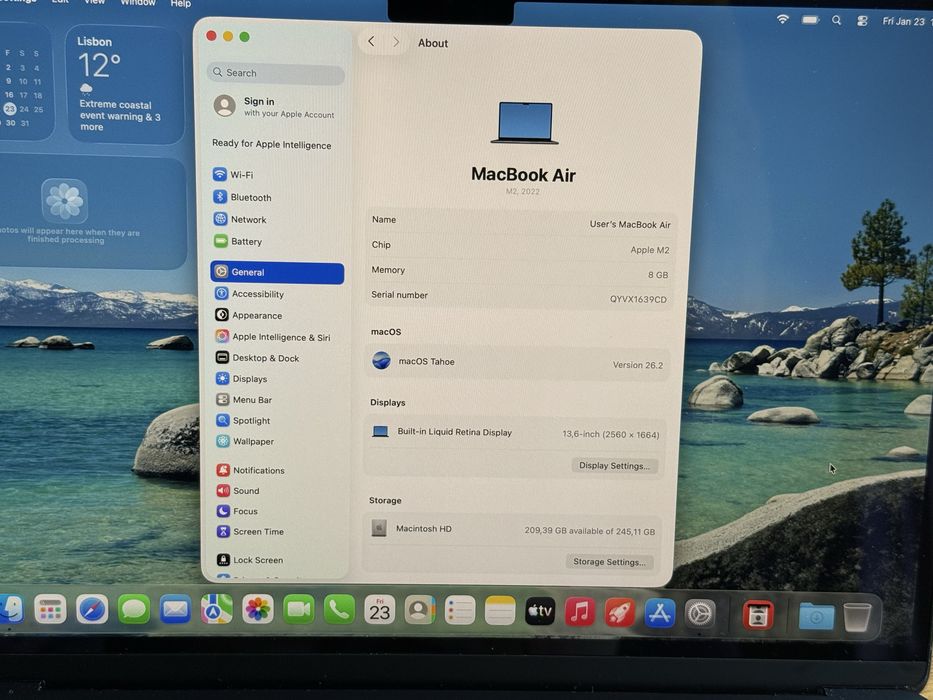Viewport: 933px width, 700px height.
Task: Open System Settings from the Dock
Action: (x=700, y=614)
